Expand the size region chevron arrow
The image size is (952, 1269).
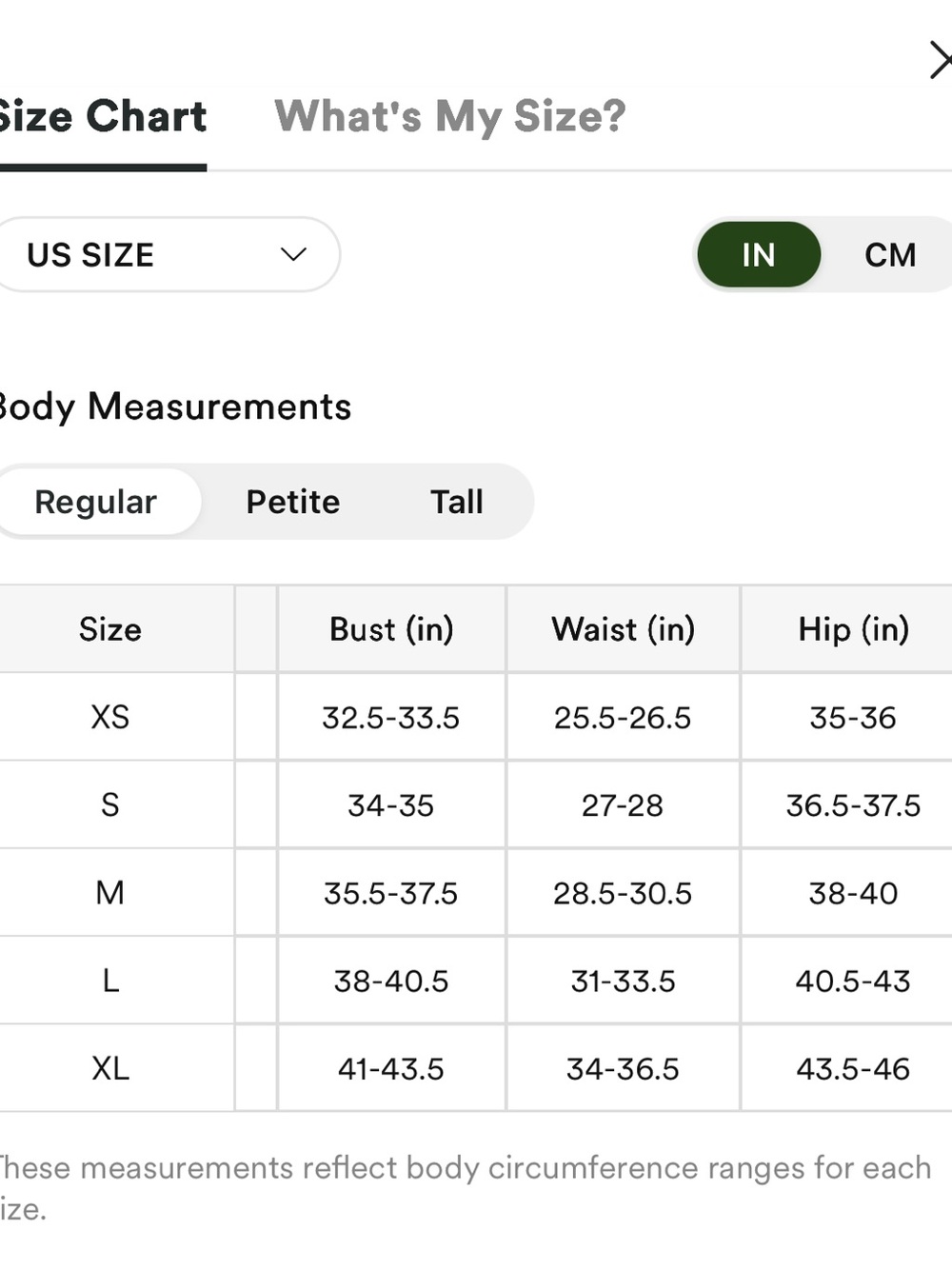(293, 254)
